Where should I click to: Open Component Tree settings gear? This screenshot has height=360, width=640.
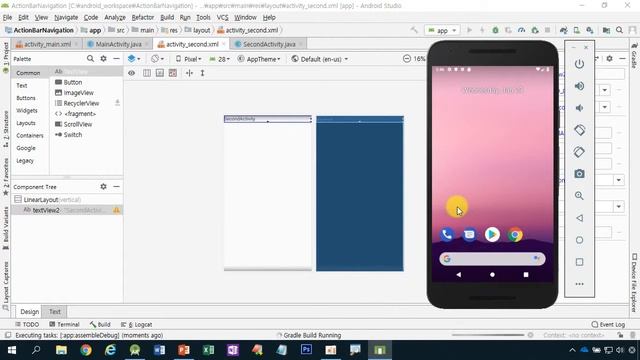point(103,187)
